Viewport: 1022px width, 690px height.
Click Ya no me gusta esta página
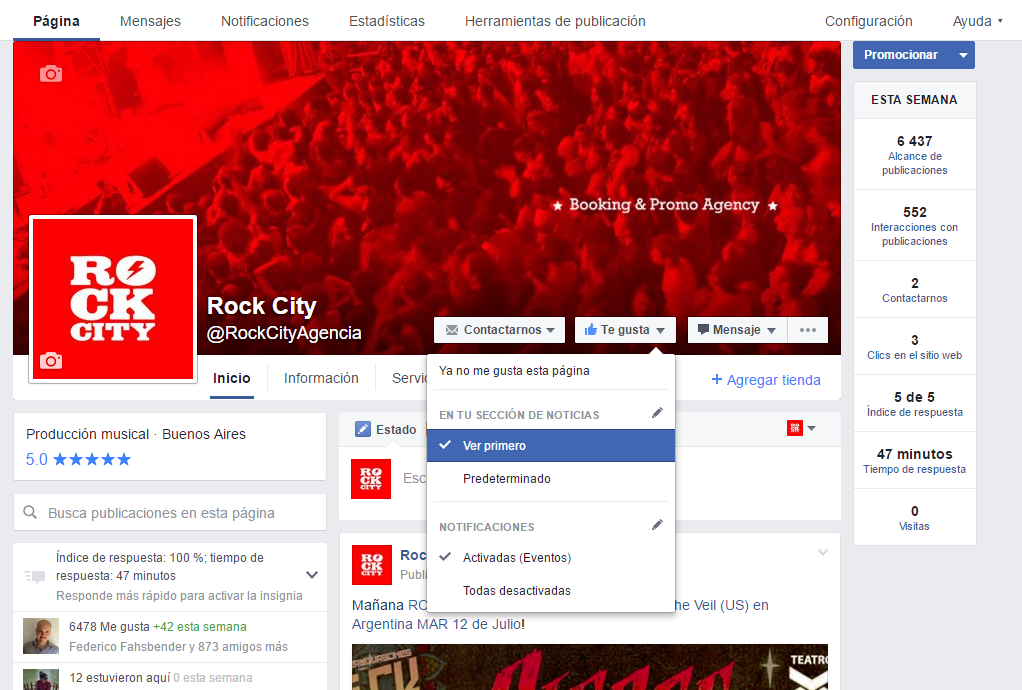pos(514,371)
